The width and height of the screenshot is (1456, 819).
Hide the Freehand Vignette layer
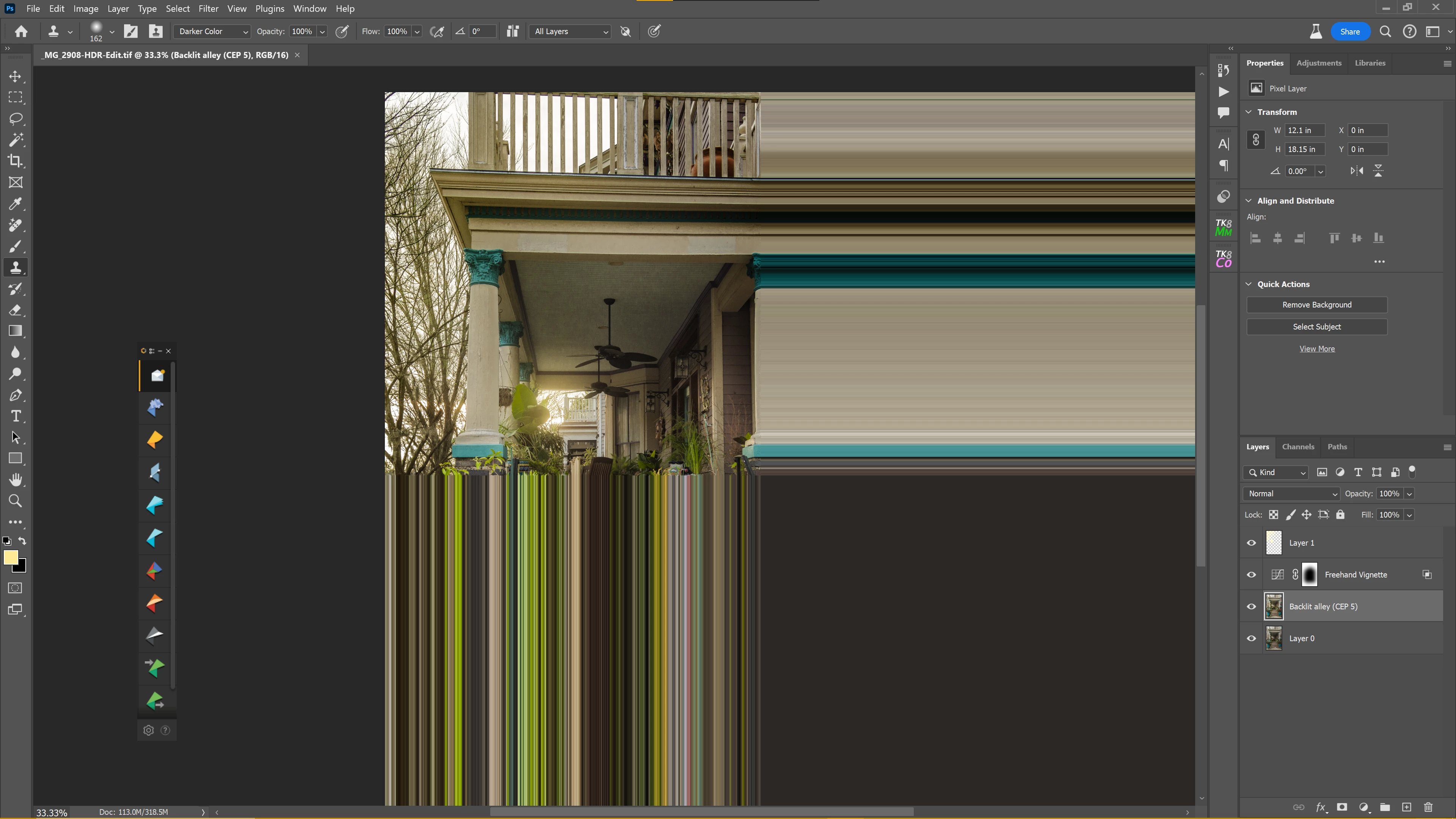pos(1251,575)
